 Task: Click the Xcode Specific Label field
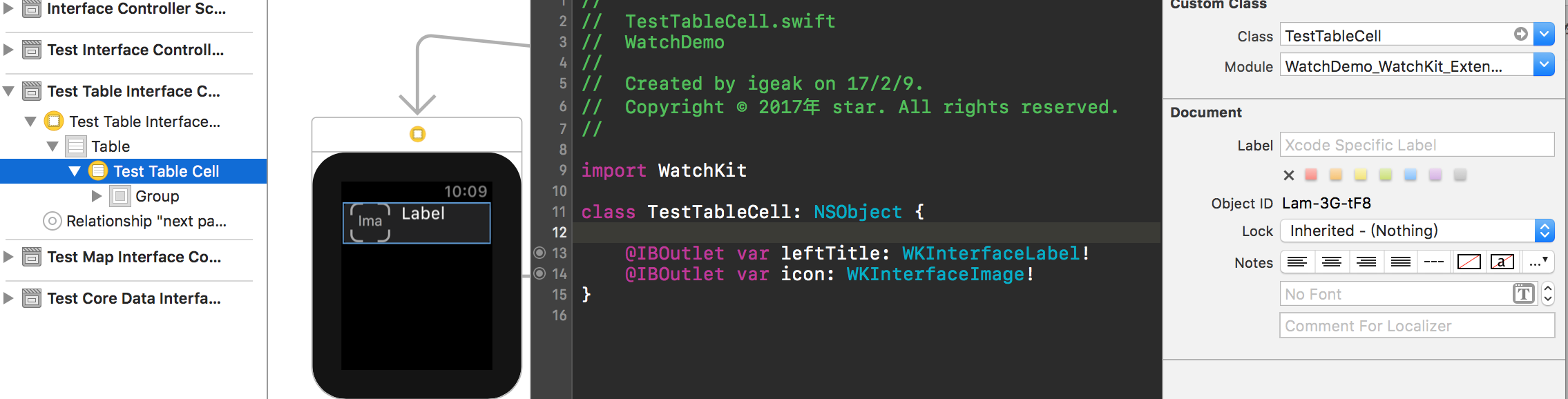point(1417,145)
